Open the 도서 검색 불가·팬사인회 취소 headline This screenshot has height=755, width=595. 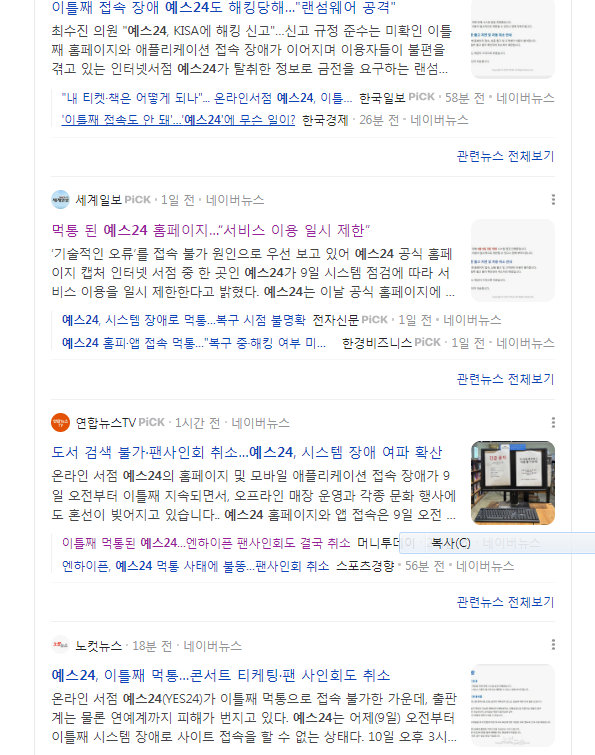coord(246,452)
